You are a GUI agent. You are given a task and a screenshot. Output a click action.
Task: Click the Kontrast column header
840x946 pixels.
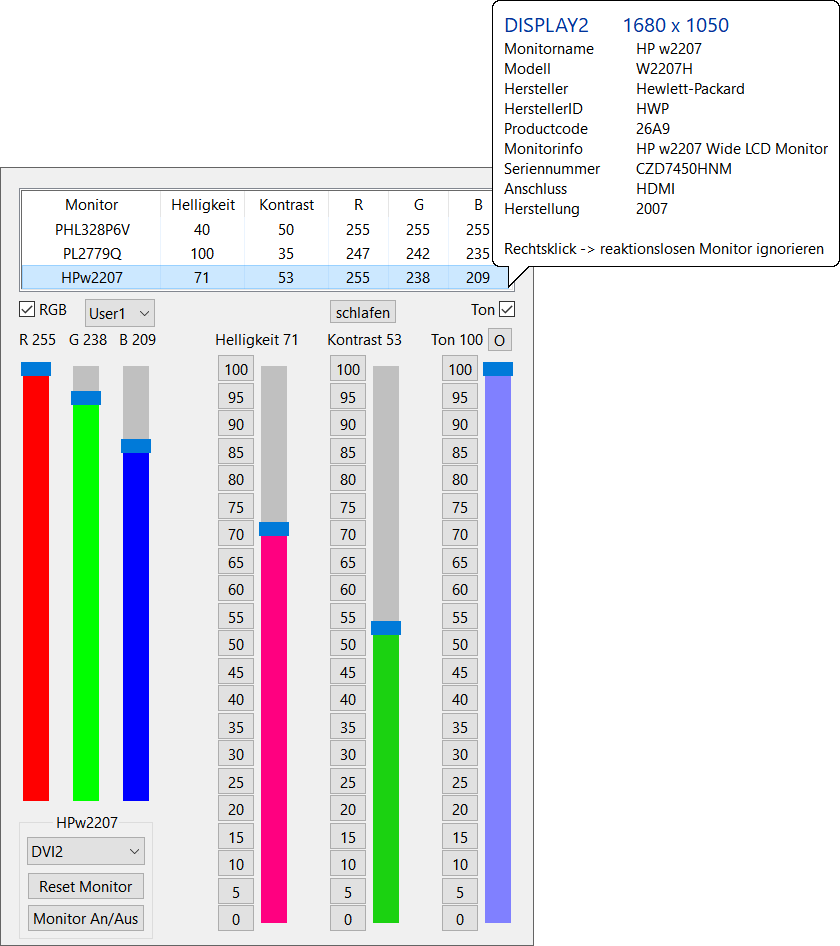pos(287,205)
